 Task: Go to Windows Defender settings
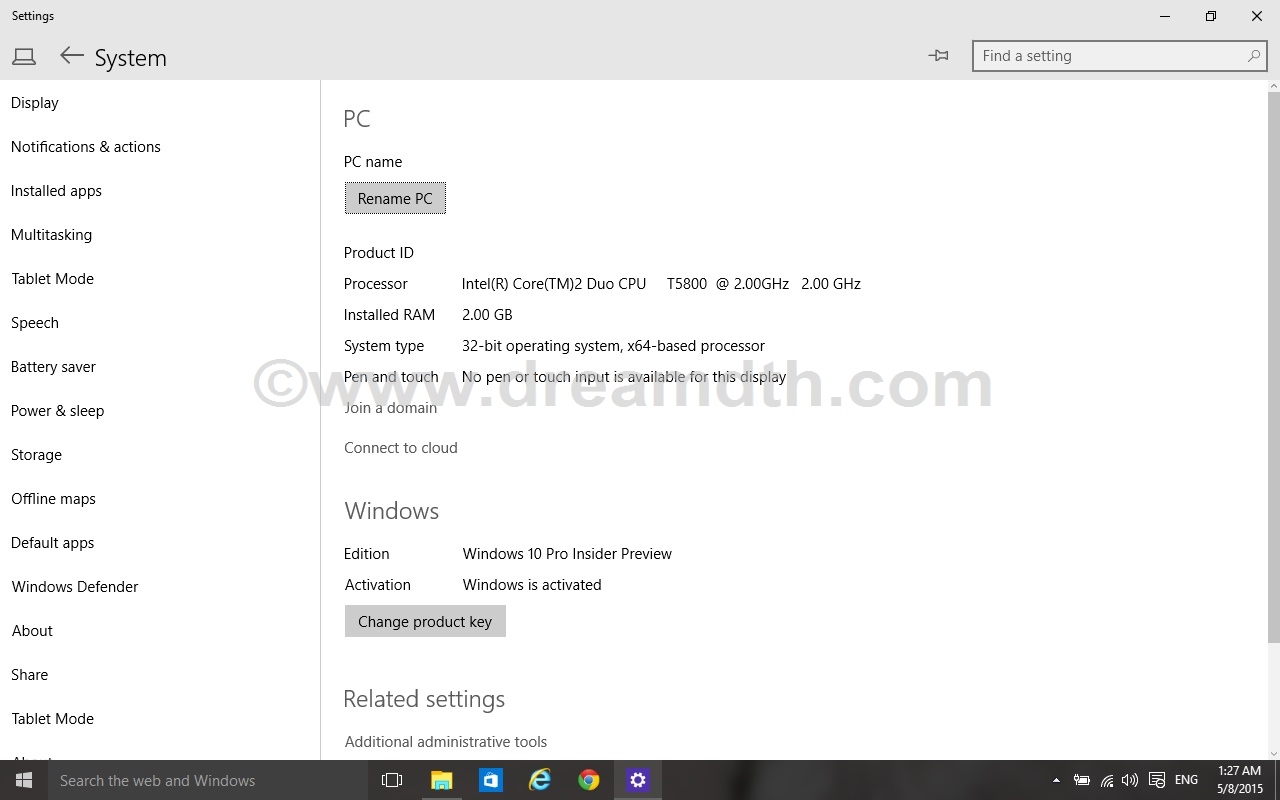click(75, 587)
